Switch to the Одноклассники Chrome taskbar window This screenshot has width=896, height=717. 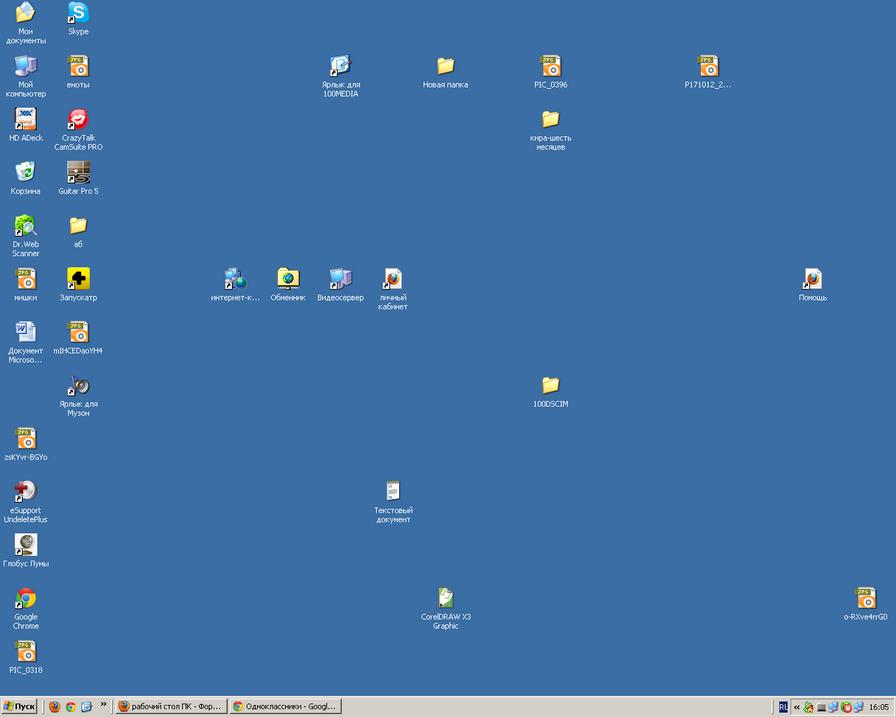click(285, 706)
